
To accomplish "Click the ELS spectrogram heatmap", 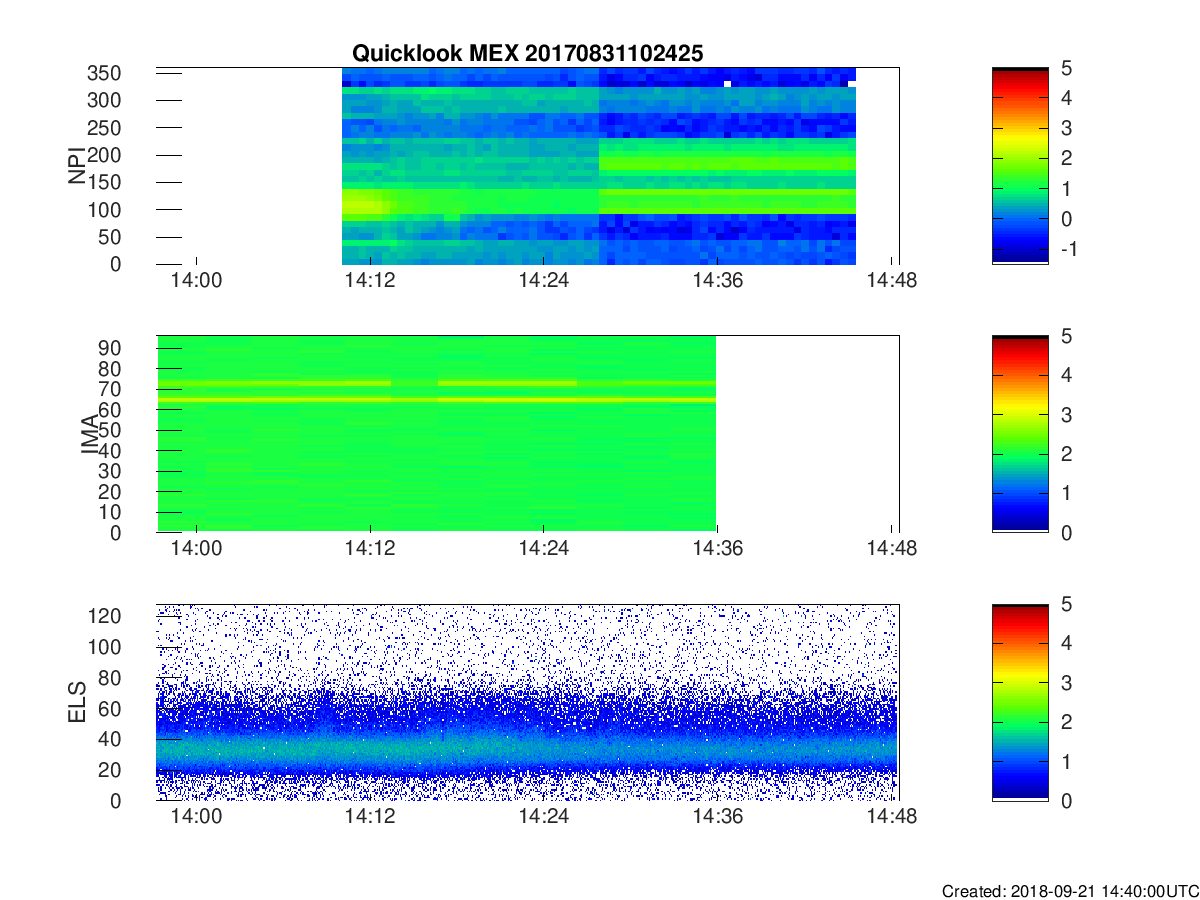I will coord(527,702).
